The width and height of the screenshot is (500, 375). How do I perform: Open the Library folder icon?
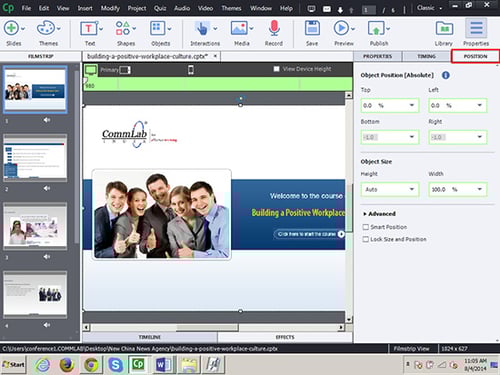pos(444,28)
